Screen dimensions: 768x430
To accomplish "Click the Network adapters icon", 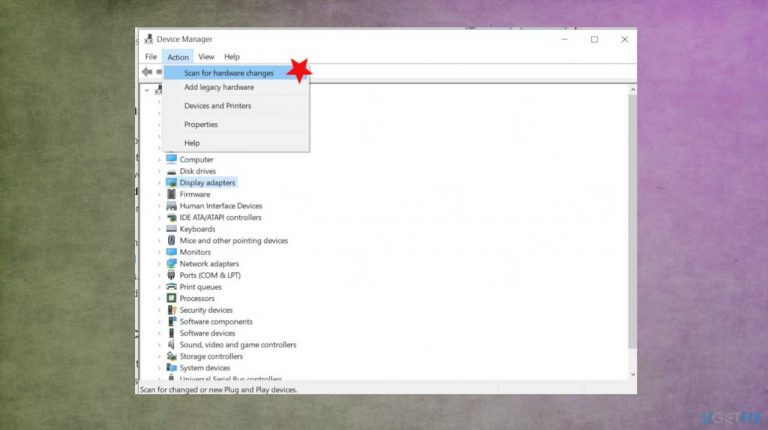I will pyautogui.click(x=171, y=263).
